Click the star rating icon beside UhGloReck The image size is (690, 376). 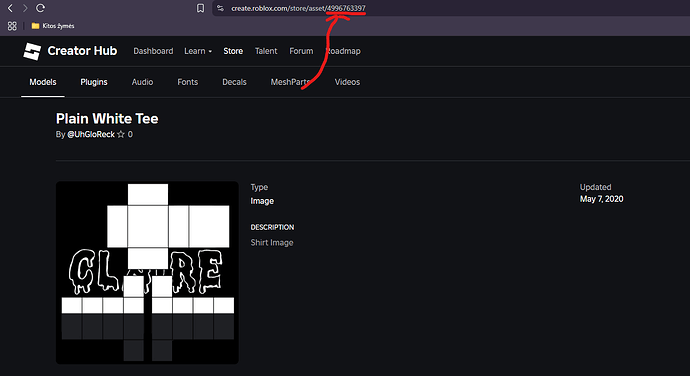(121, 134)
